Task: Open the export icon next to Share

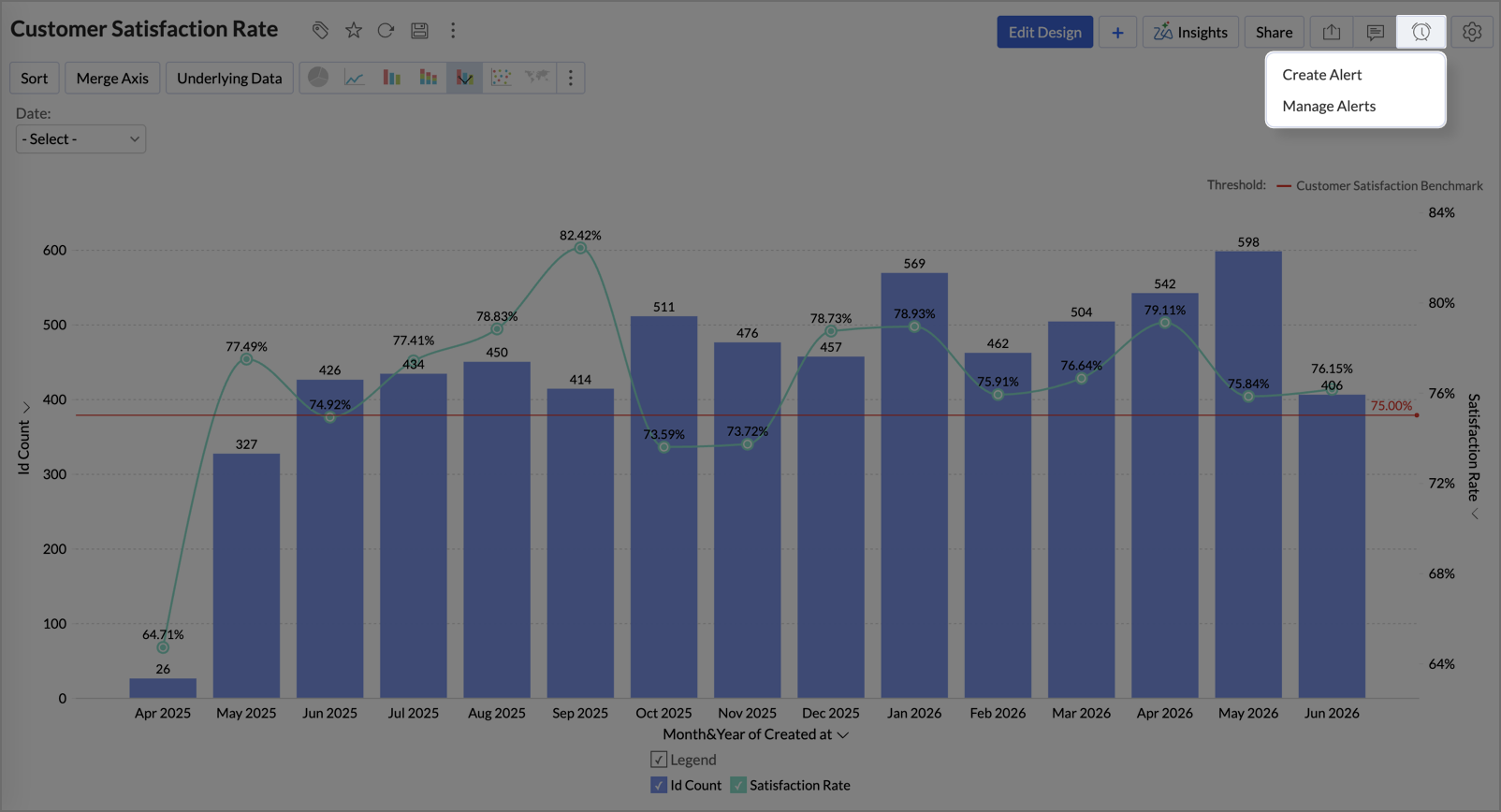Action: click(x=1331, y=32)
